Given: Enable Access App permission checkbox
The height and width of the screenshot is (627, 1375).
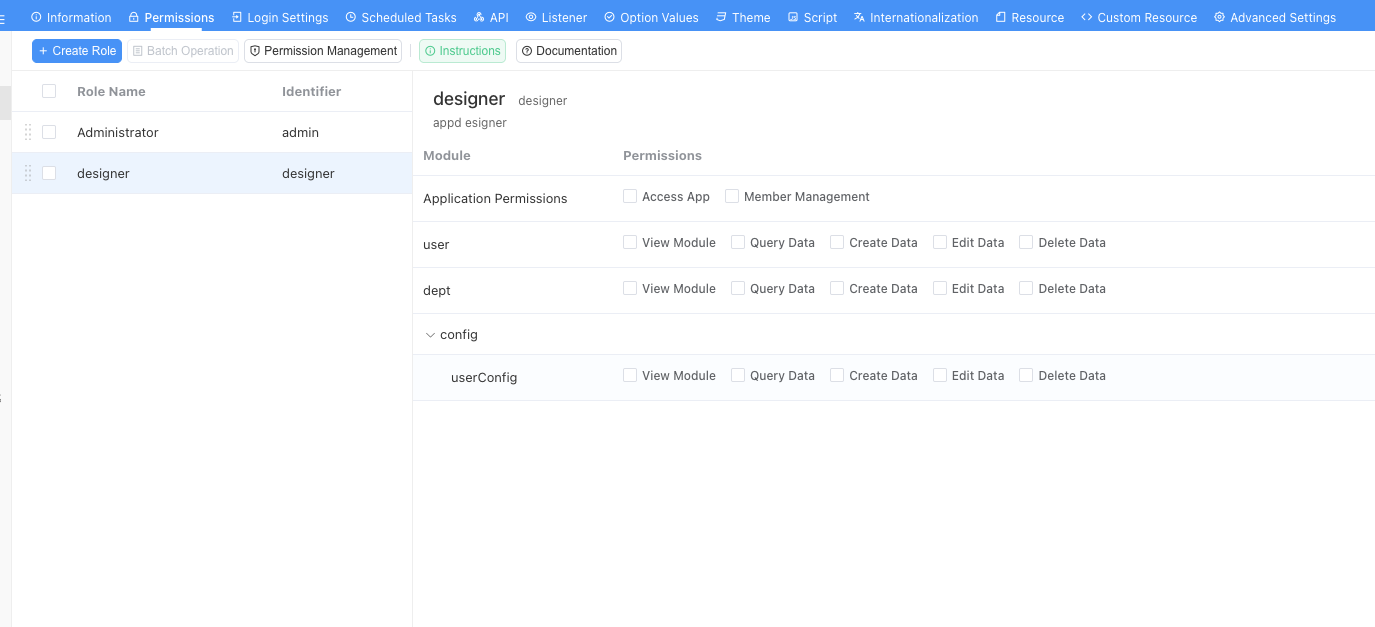Looking at the screenshot, I should coord(630,196).
